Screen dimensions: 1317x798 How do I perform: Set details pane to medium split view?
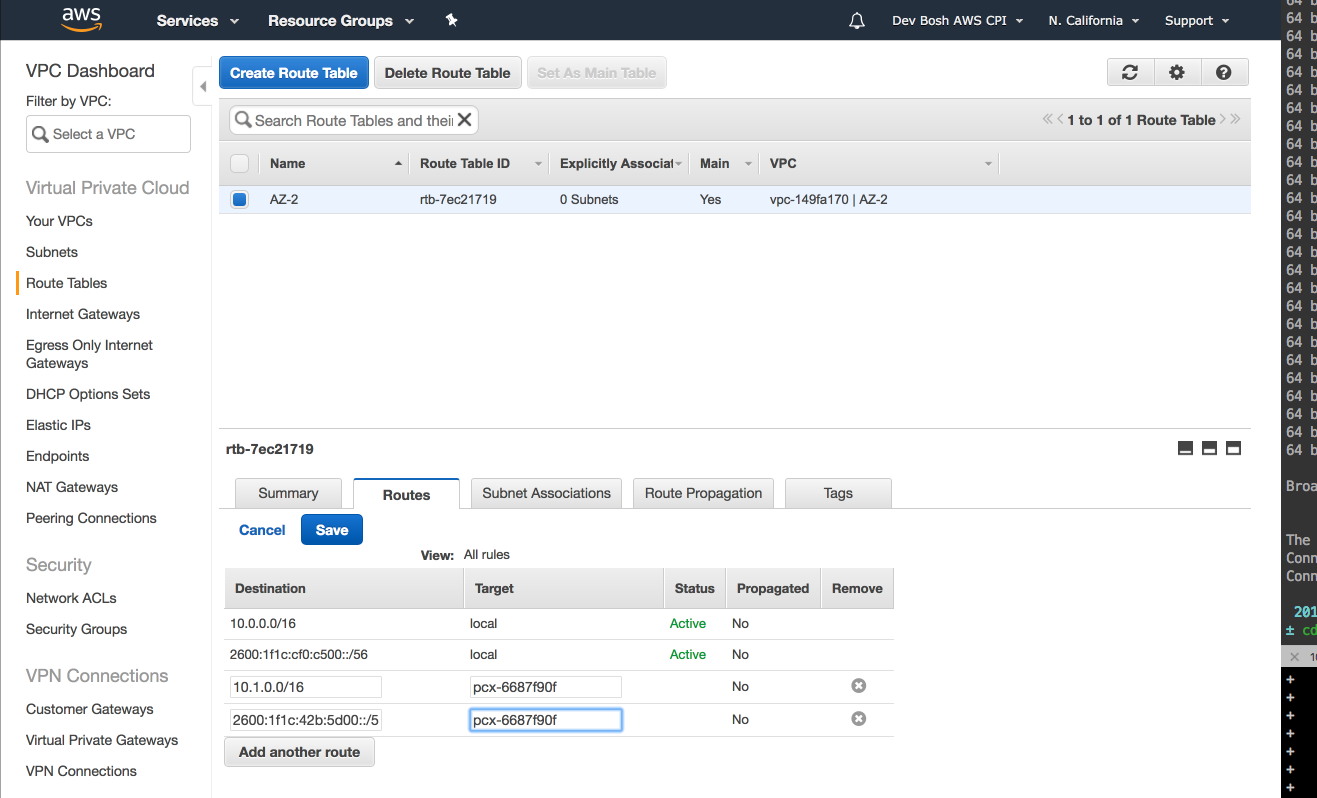(x=1209, y=449)
